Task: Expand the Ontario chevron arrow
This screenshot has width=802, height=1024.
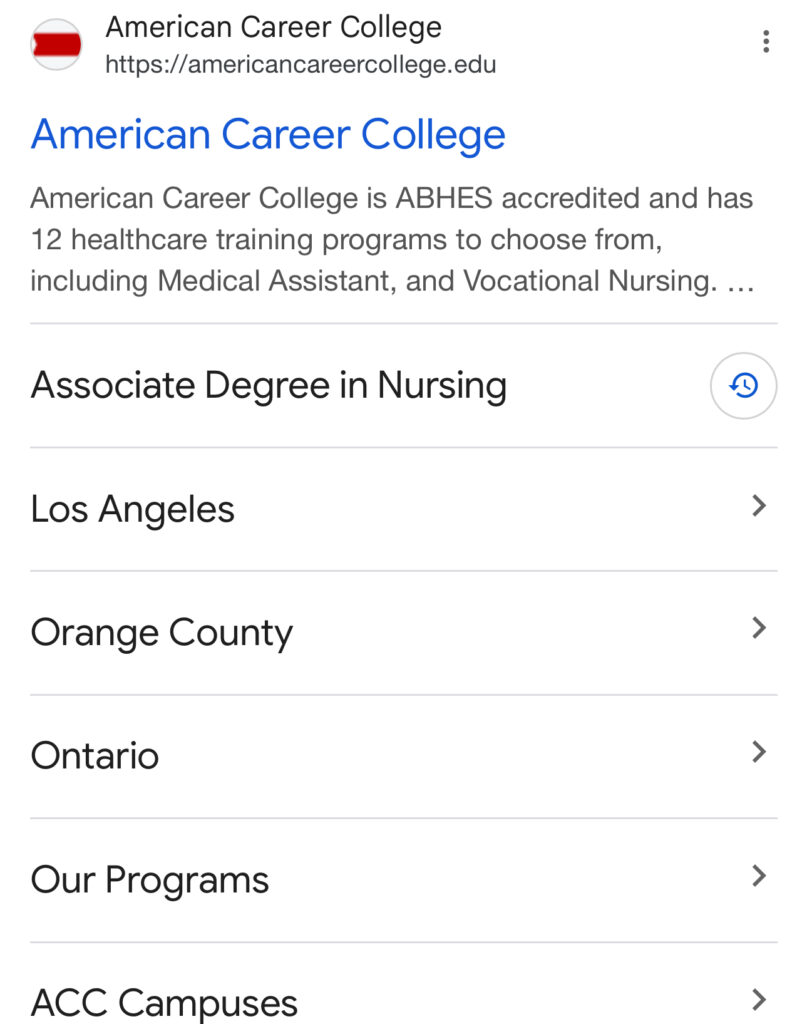Action: click(x=759, y=752)
